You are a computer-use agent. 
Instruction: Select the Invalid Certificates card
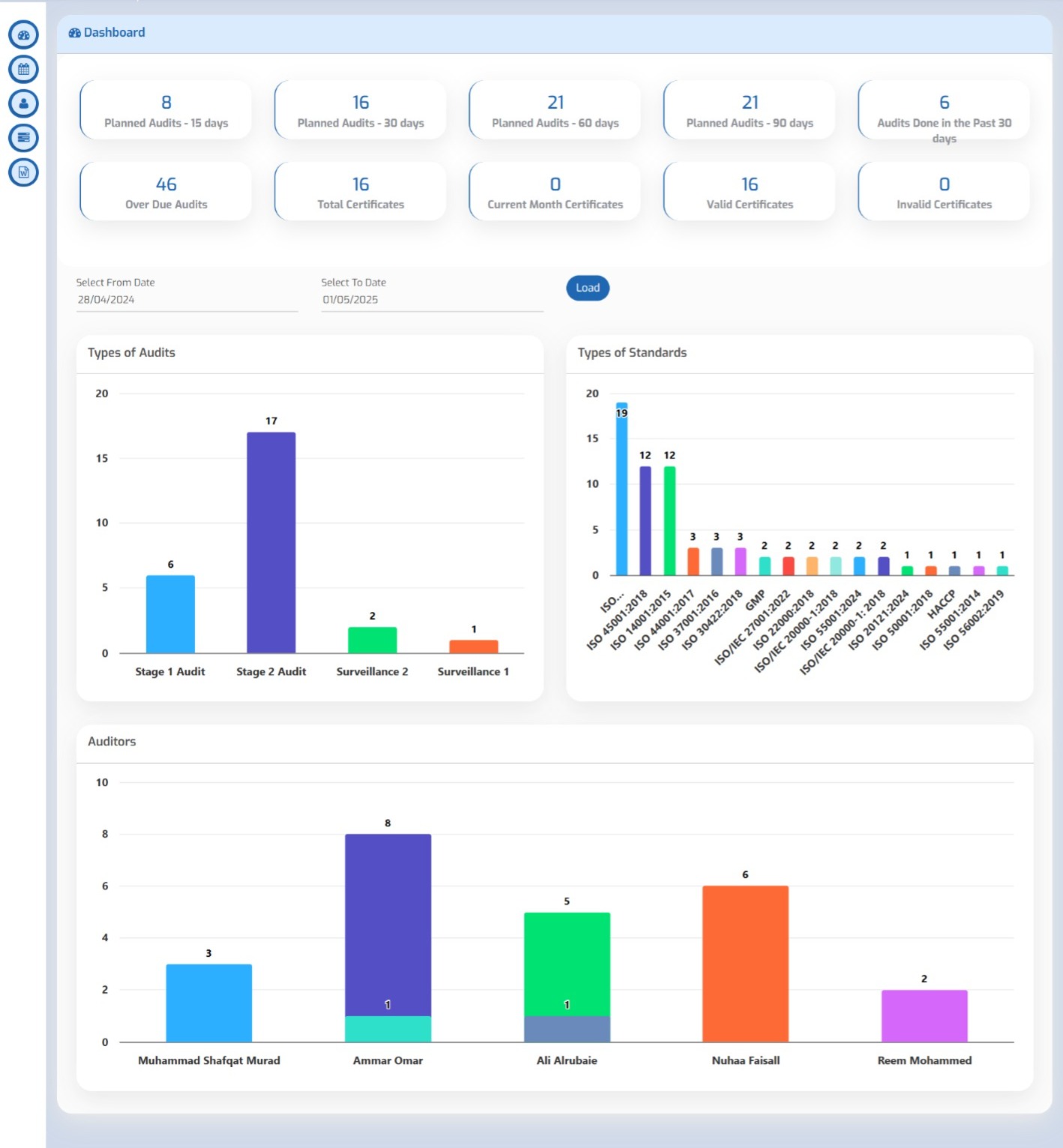[944, 192]
